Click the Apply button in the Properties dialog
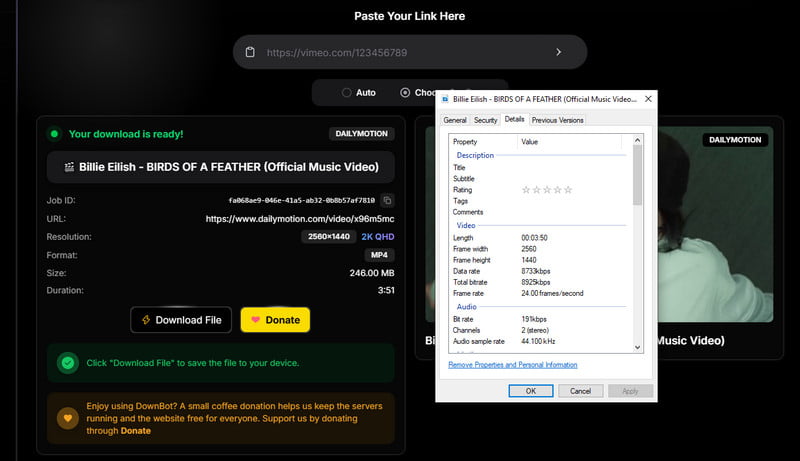Image resolution: width=800 pixels, height=461 pixels. coord(630,391)
